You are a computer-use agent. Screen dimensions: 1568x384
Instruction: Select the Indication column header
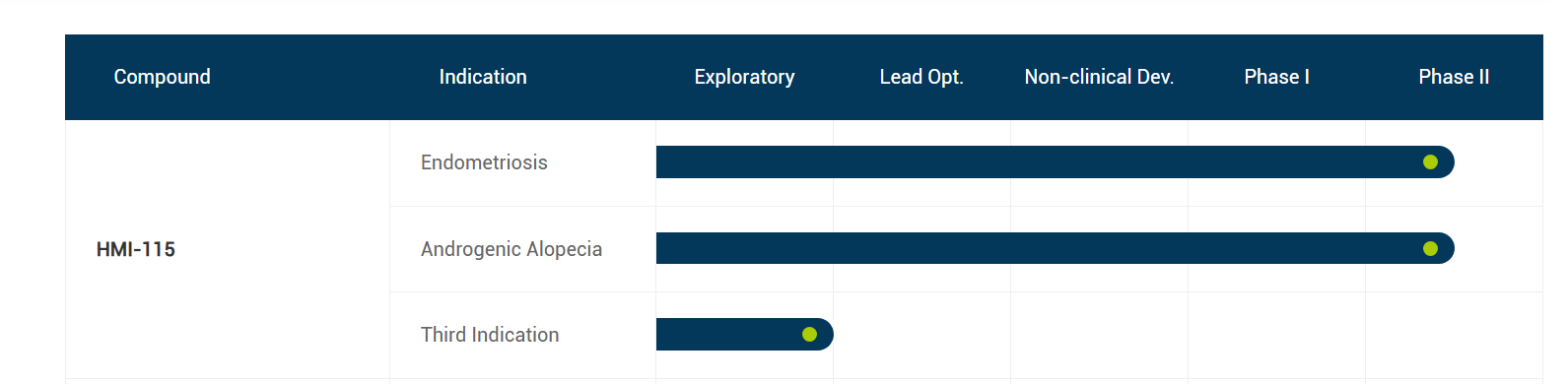(x=483, y=77)
